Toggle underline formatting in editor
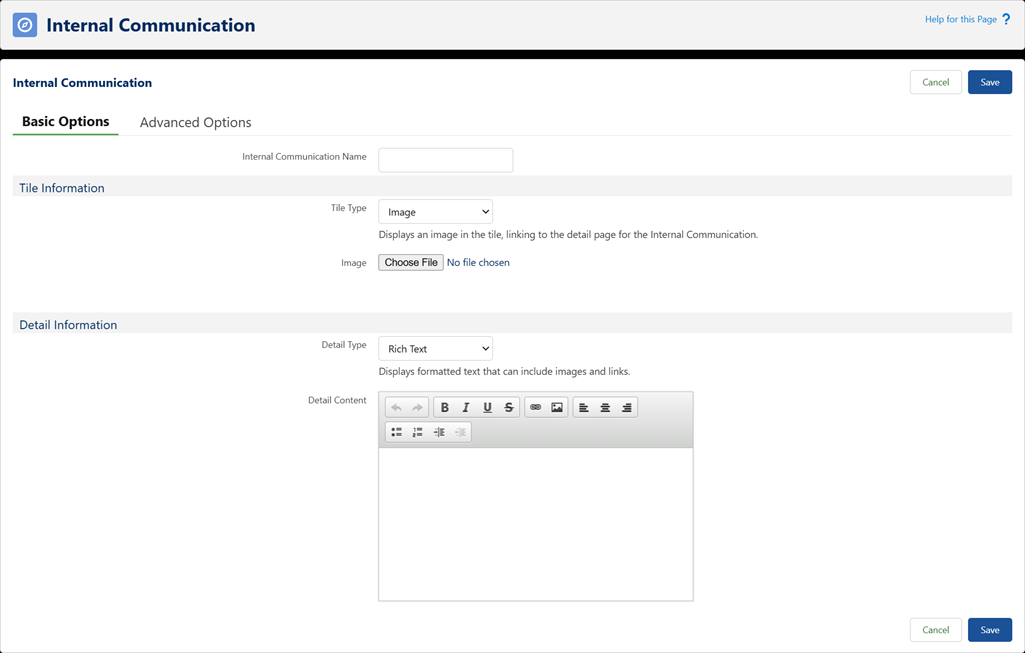Screen dimensions: 1025x653 (487, 408)
